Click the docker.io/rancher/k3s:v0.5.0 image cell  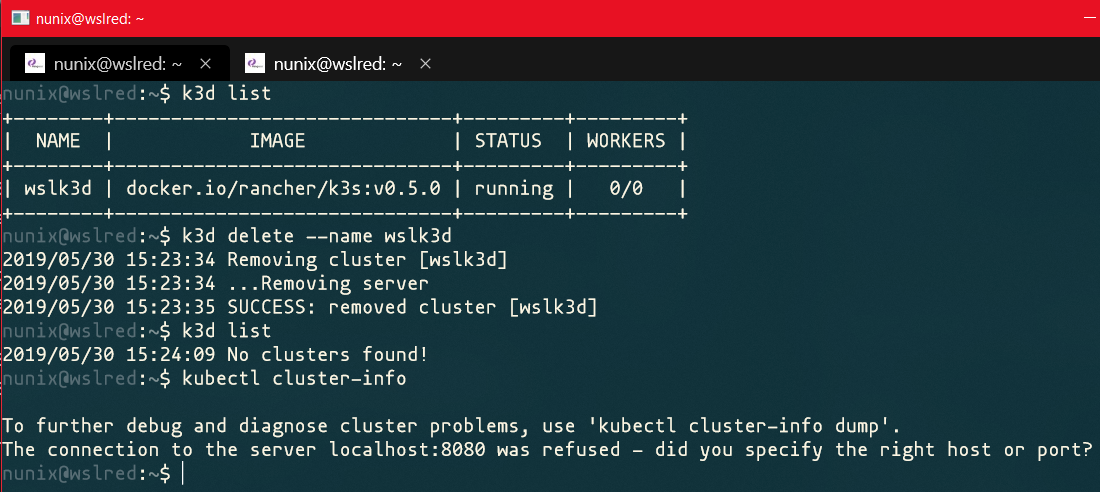tap(284, 188)
